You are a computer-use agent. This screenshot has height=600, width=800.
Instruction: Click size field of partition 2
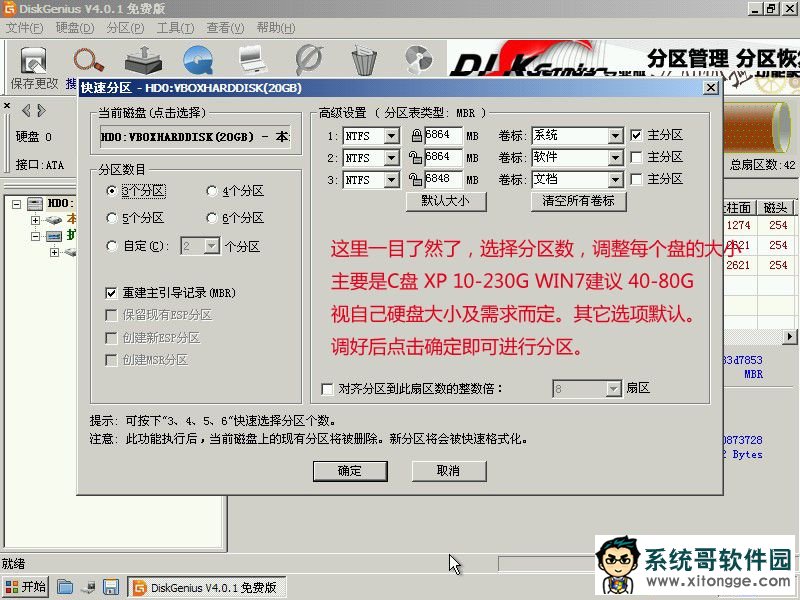pyautogui.click(x=443, y=157)
